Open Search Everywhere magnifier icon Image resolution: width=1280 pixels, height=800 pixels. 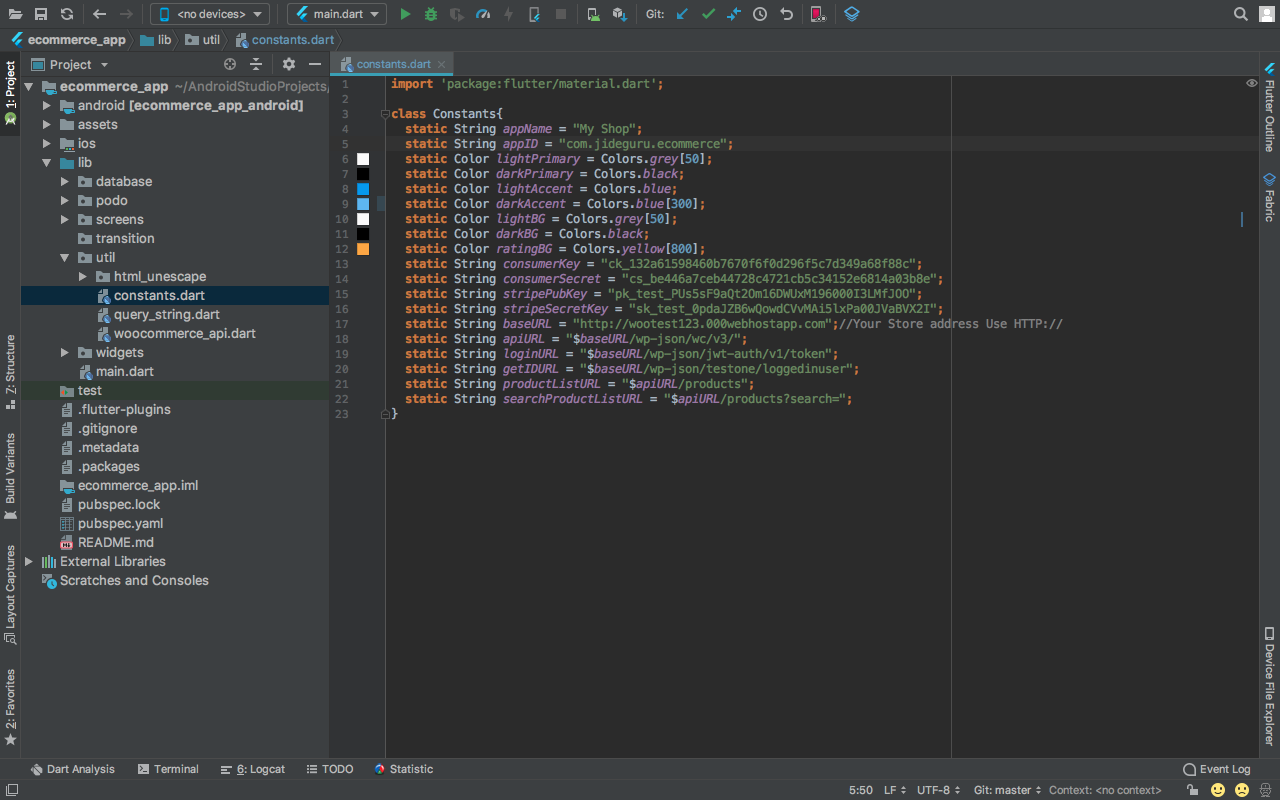coord(1240,14)
